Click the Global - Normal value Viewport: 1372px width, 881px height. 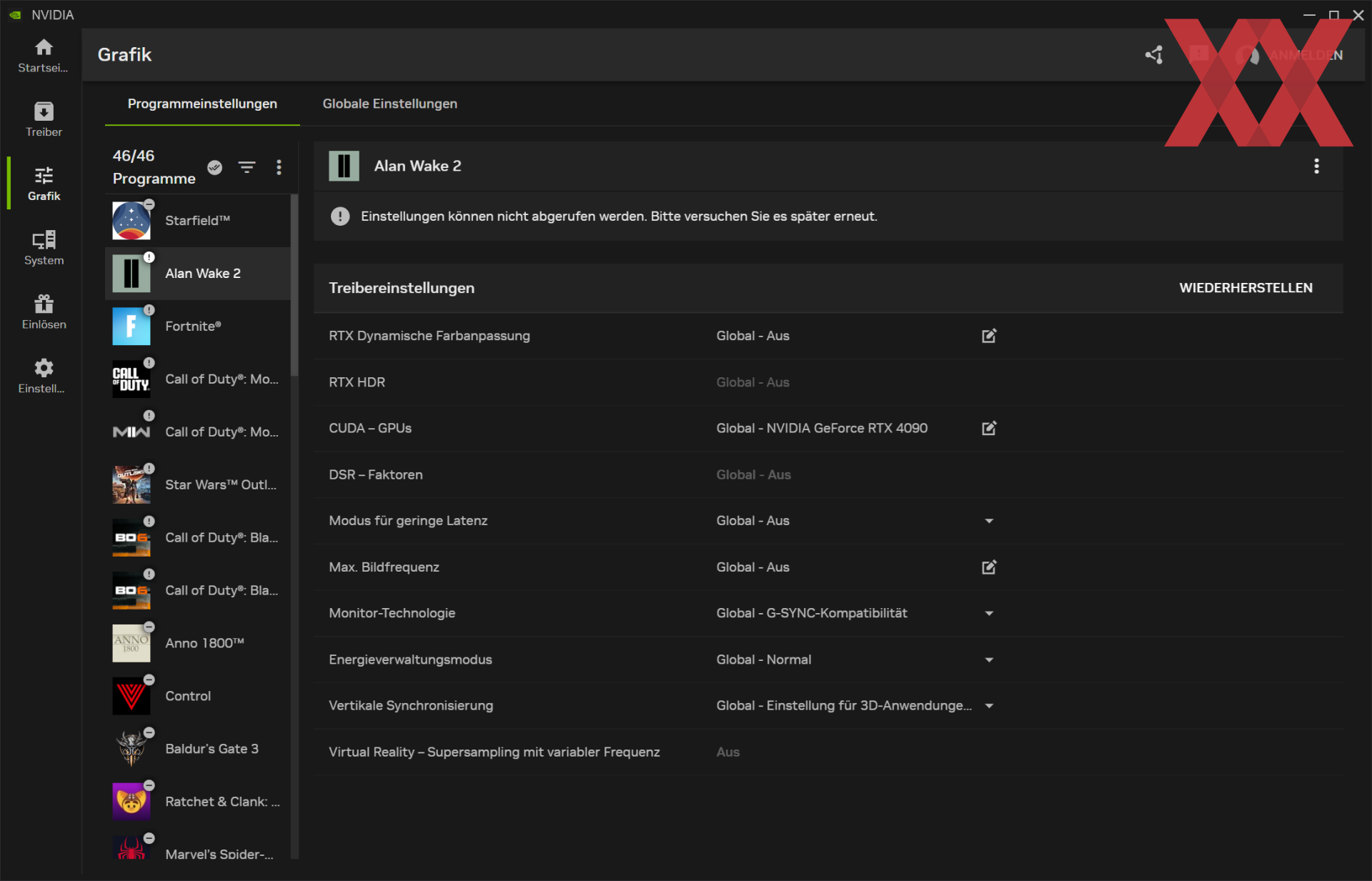click(x=763, y=659)
